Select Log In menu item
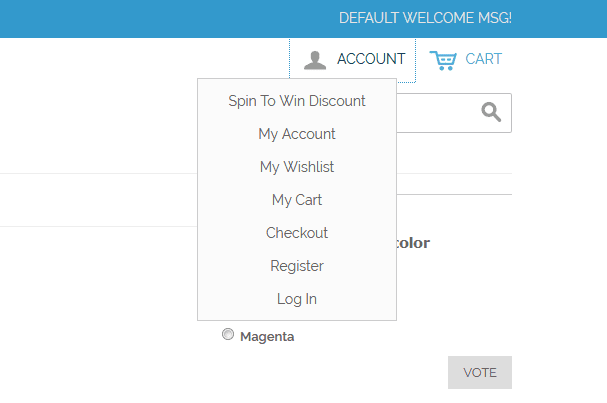The height and width of the screenshot is (403, 607). pos(297,299)
